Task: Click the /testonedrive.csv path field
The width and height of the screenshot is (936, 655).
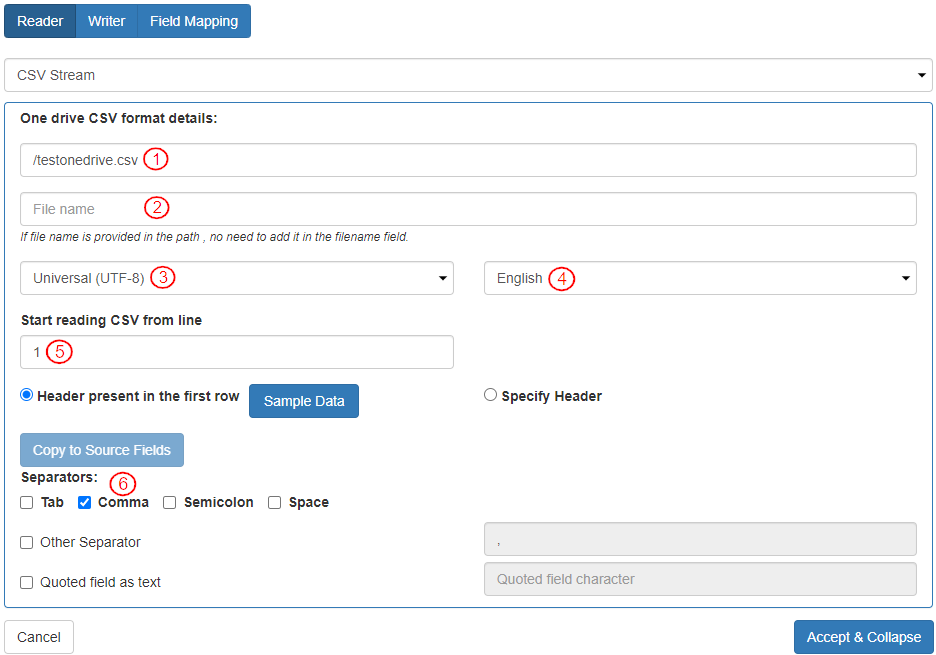Action: 468,160
